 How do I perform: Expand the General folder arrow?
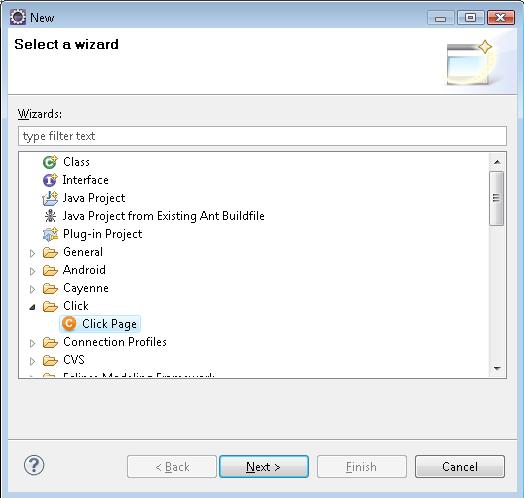[x=32, y=253]
